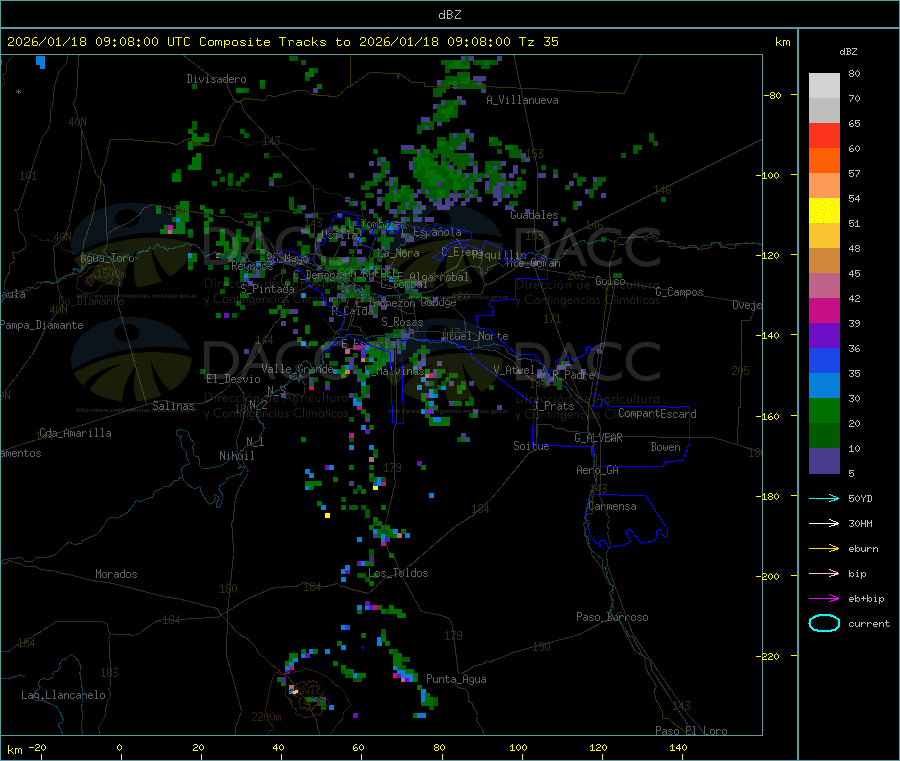
Task: Click the 'Punta_Agua' map label
Action: click(x=456, y=679)
